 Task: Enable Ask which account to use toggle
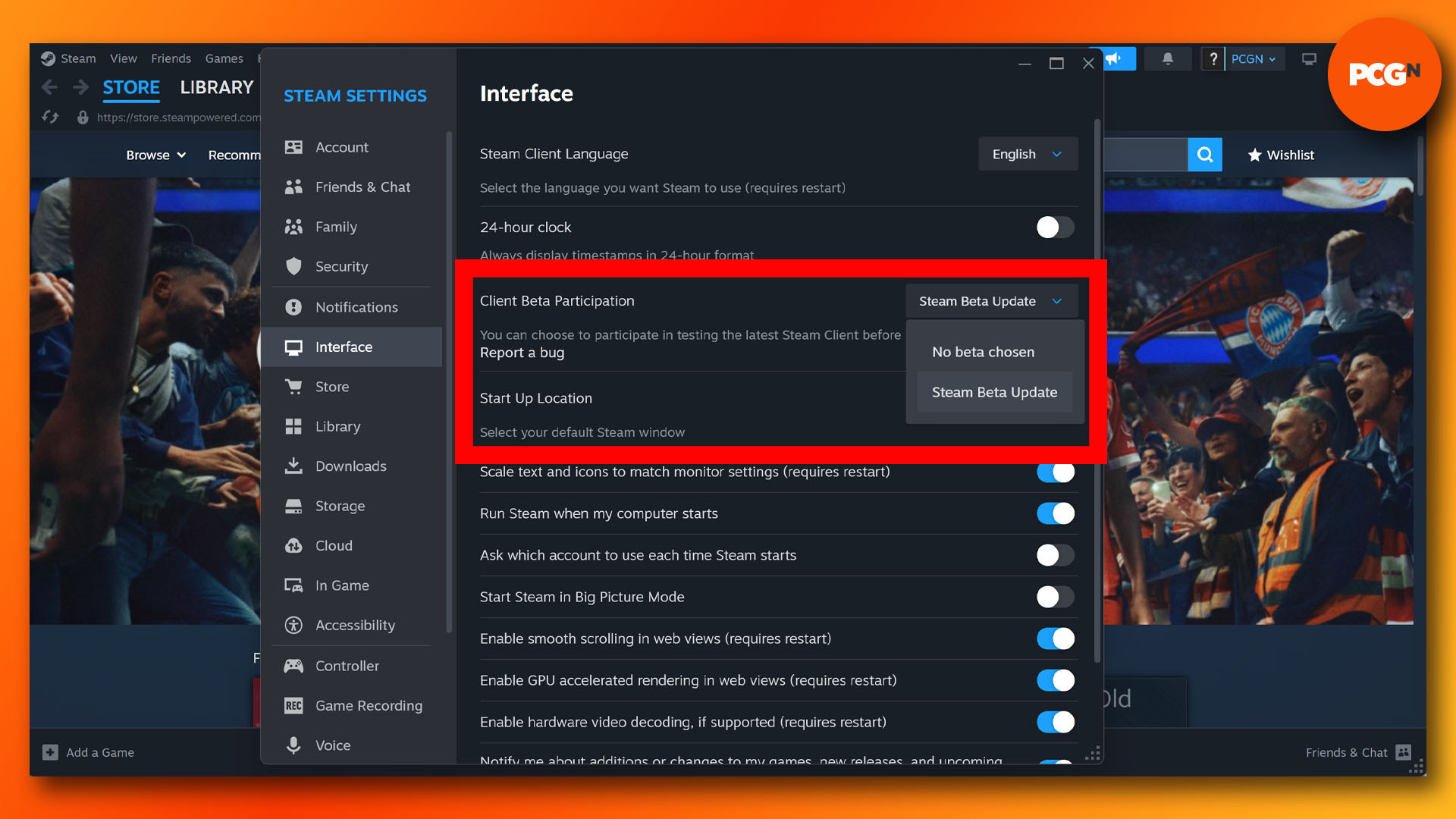(x=1056, y=555)
